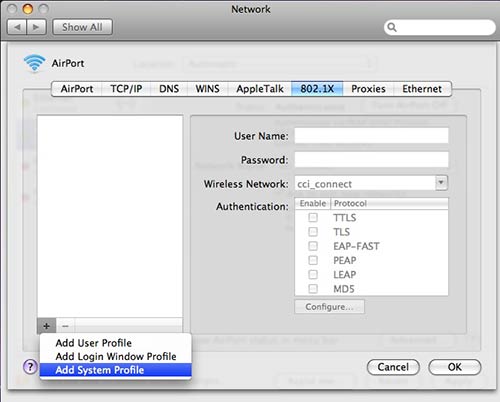The width and height of the screenshot is (500, 402).
Task: Minimize the Network window
Action: [x=28, y=9]
